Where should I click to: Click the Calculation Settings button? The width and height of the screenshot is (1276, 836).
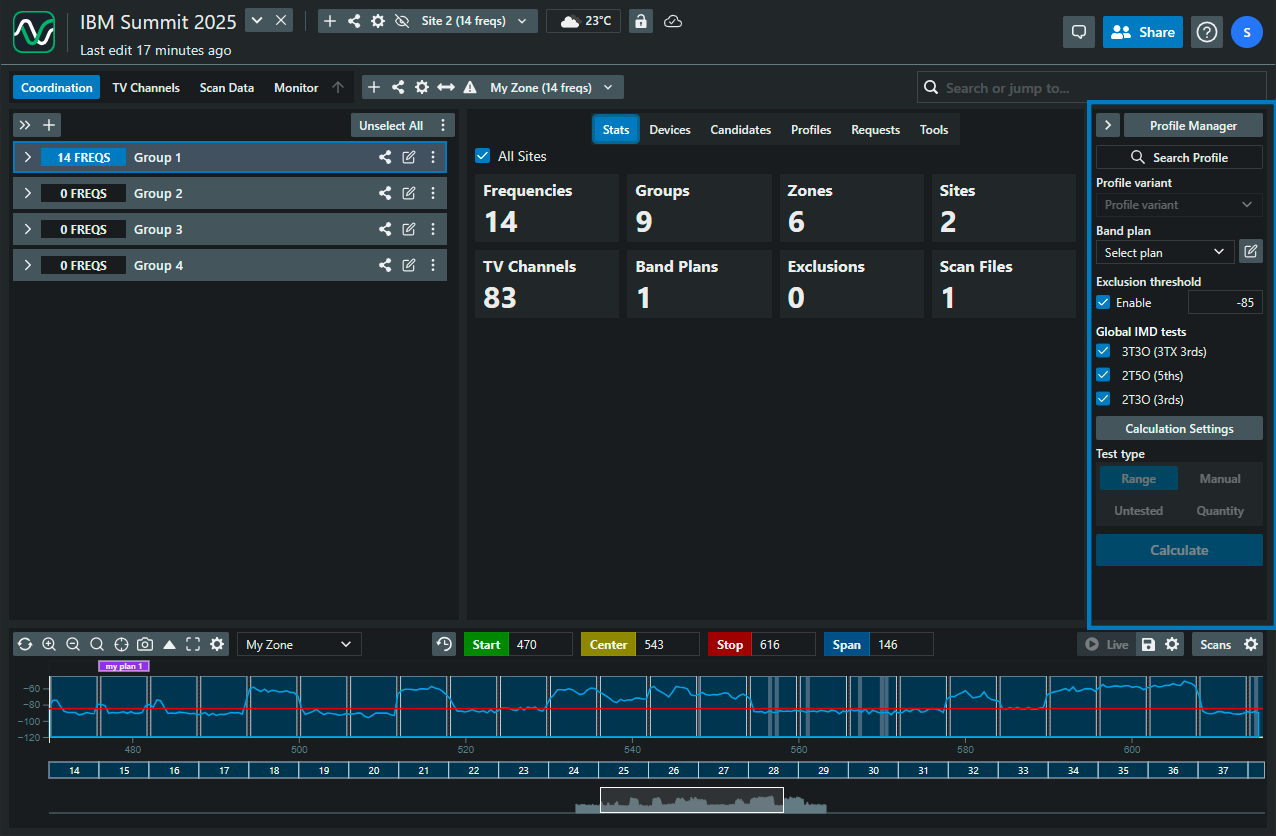click(x=1179, y=429)
